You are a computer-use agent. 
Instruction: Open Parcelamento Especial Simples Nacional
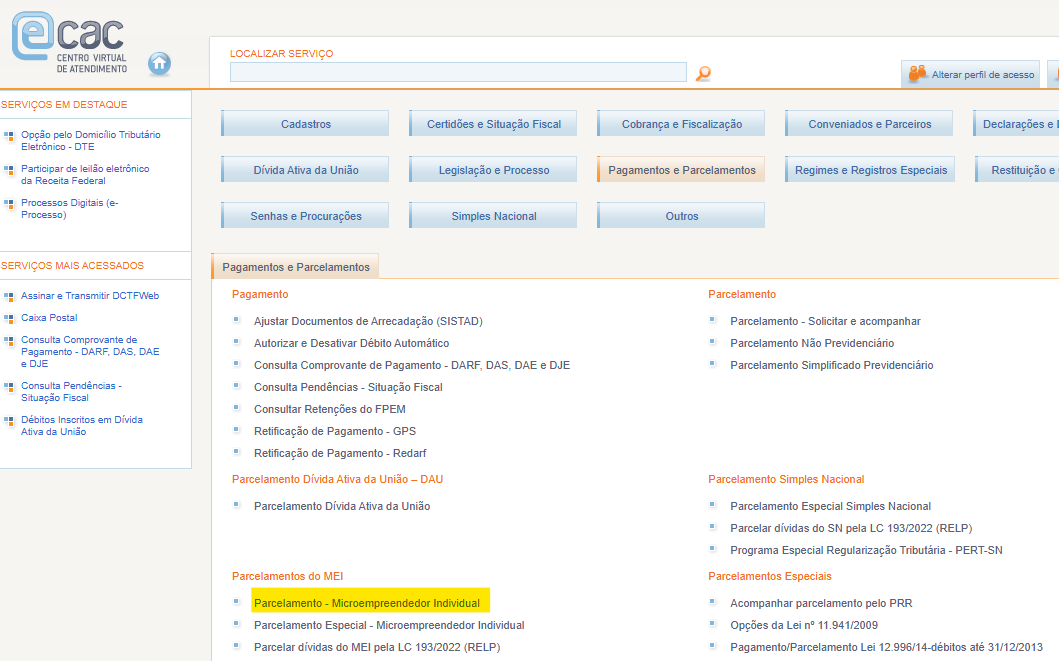click(830, 506)
